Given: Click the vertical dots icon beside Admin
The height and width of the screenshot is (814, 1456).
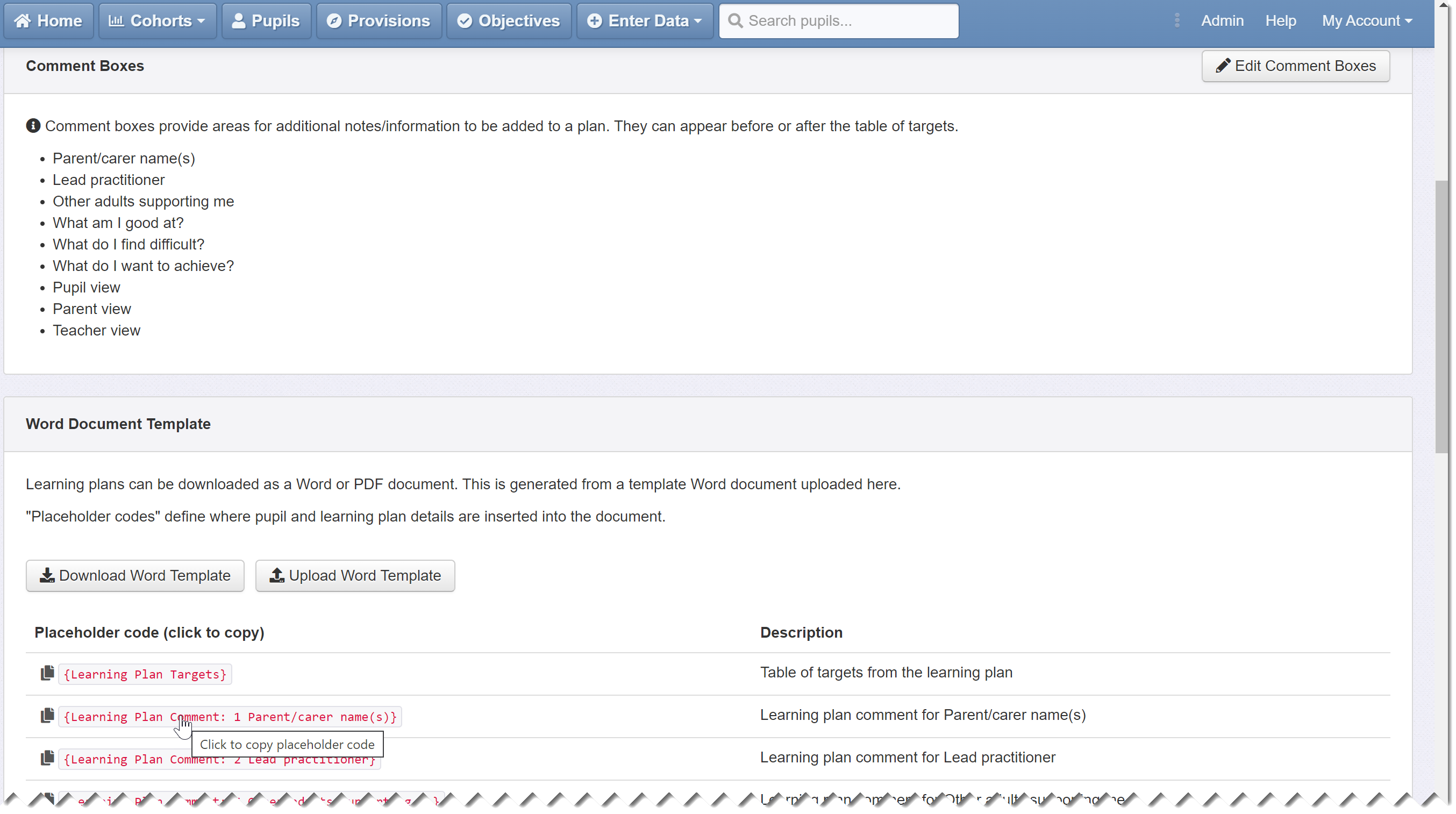Looking at the screenshot, I should tap(1177, 21).
